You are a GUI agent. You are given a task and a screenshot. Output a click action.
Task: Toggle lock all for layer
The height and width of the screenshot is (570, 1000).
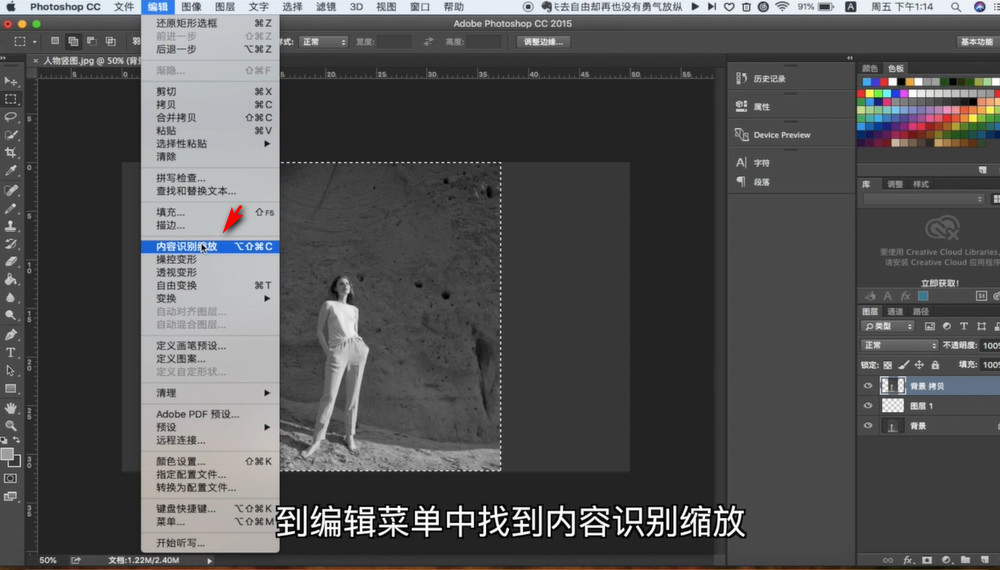pos(935,365)
